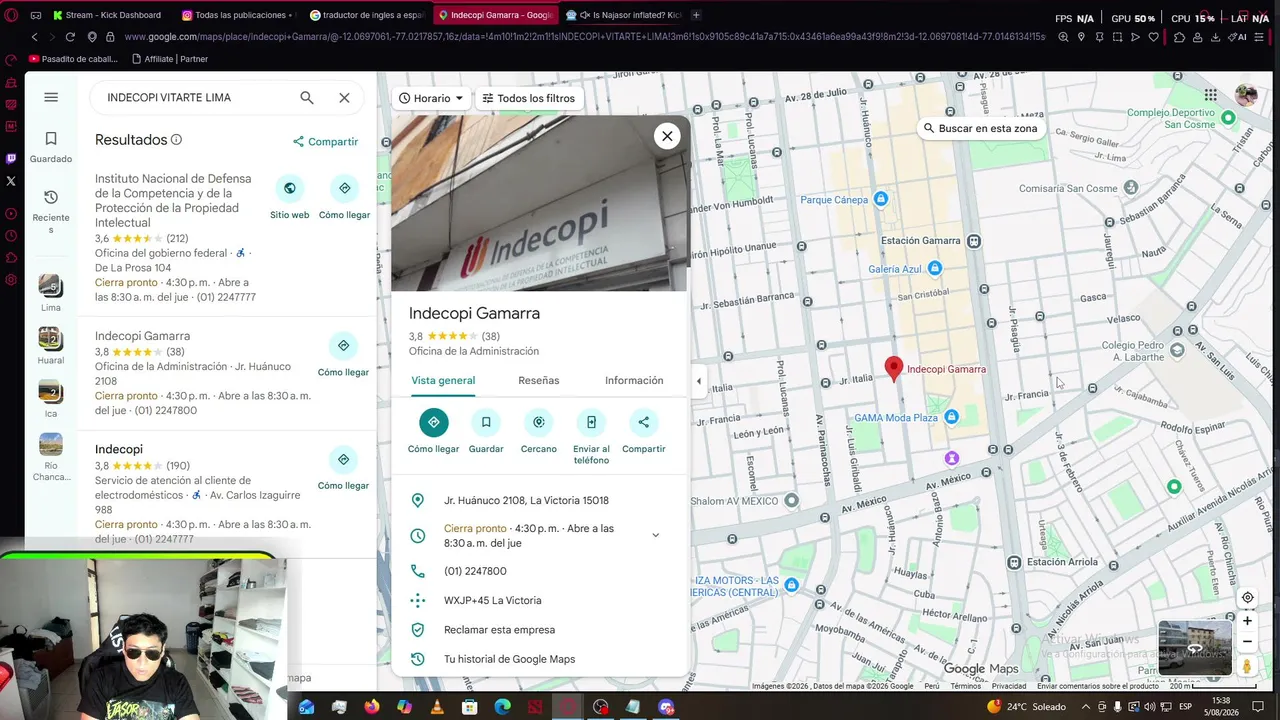Select the Instituto Nacional de Defensa result
Image resolution: width=1280 pixels, height=720 pixels.
[x=173, y=200]
